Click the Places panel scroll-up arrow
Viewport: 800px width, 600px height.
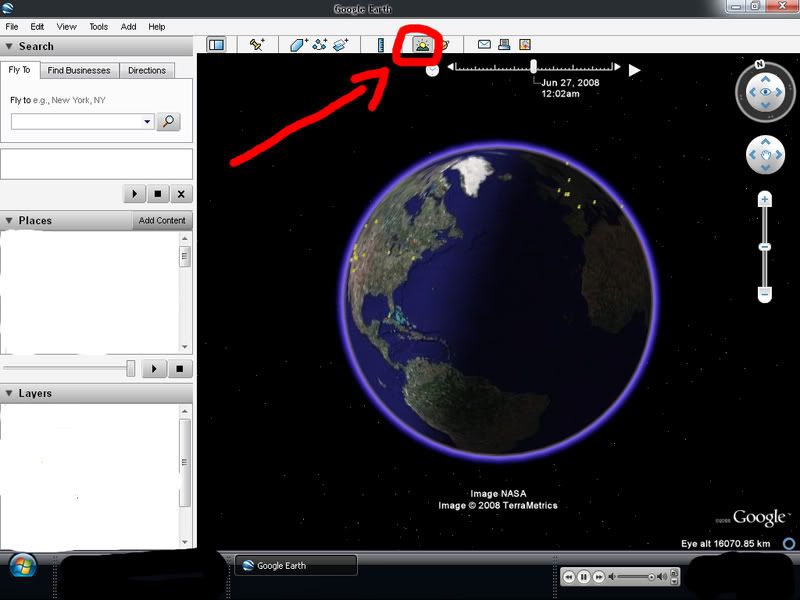point(185,238)
